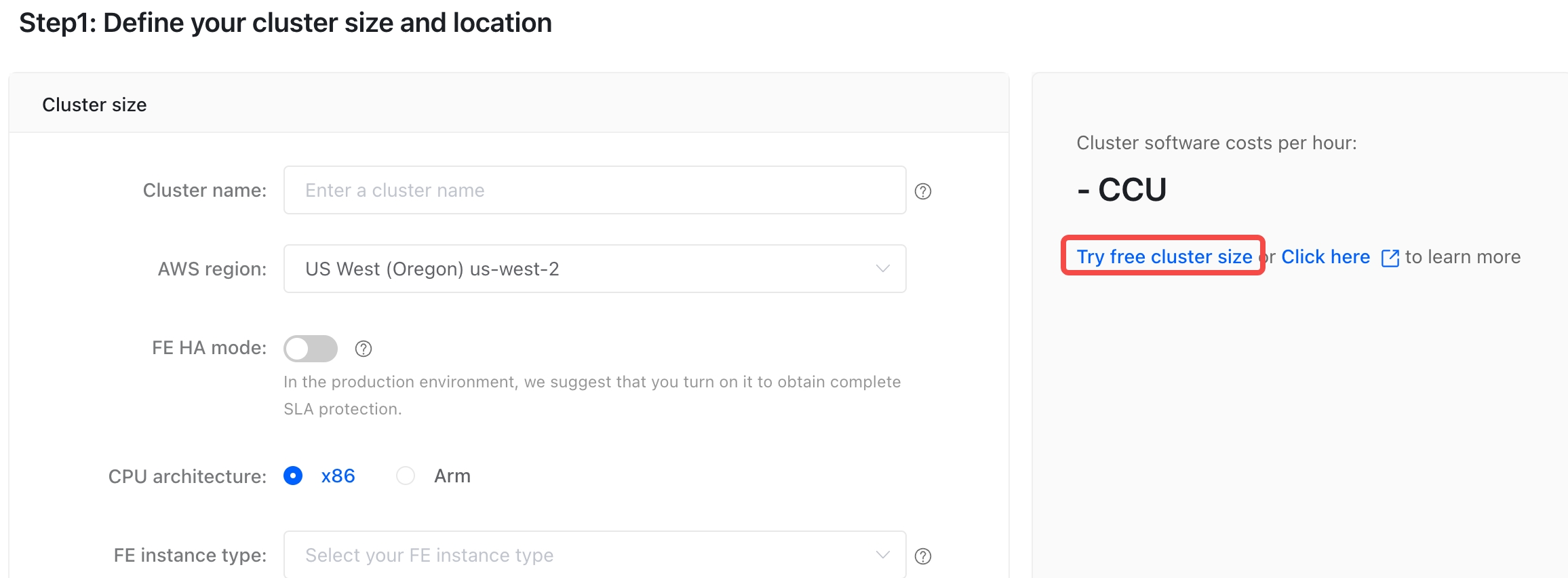The height and width of the screenshot is (578, 1568).
Task: Click the chevron on FE instance type selector
Action: coord(882,554)
